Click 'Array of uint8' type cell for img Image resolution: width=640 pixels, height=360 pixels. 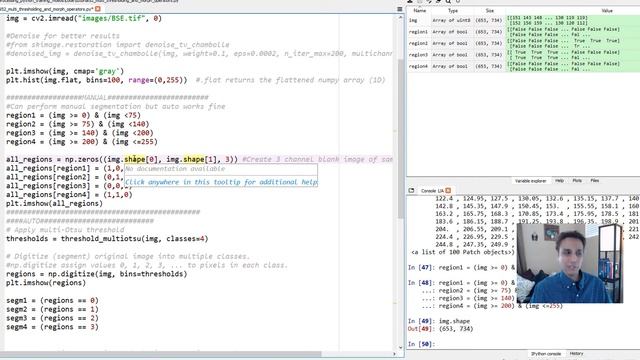pos(451,20)
